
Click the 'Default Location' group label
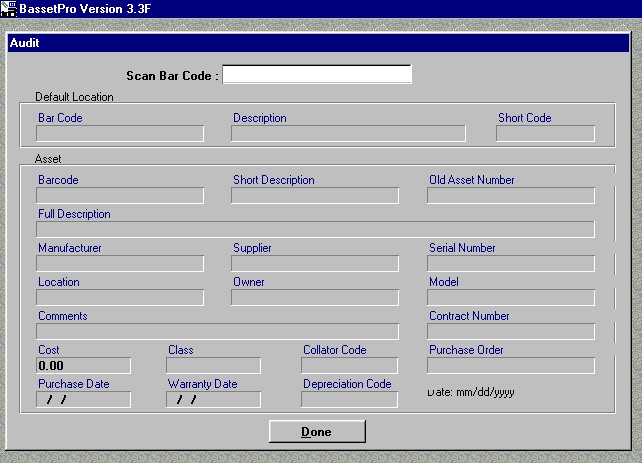point(74,97)
